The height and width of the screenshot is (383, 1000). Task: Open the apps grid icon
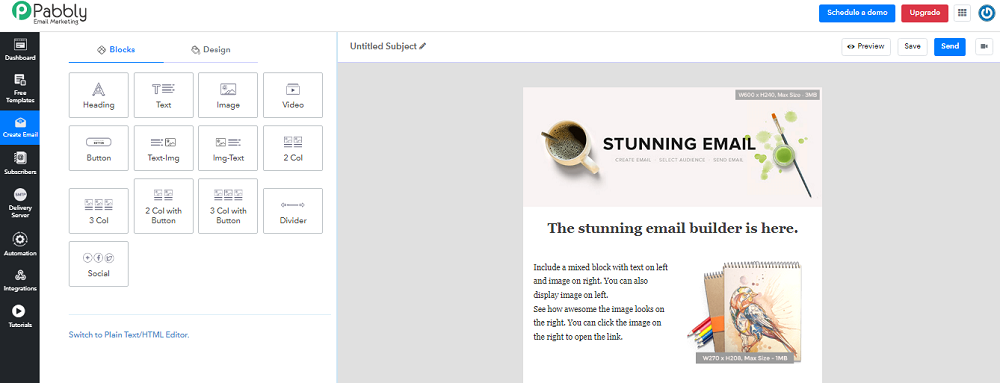point(962,13)
